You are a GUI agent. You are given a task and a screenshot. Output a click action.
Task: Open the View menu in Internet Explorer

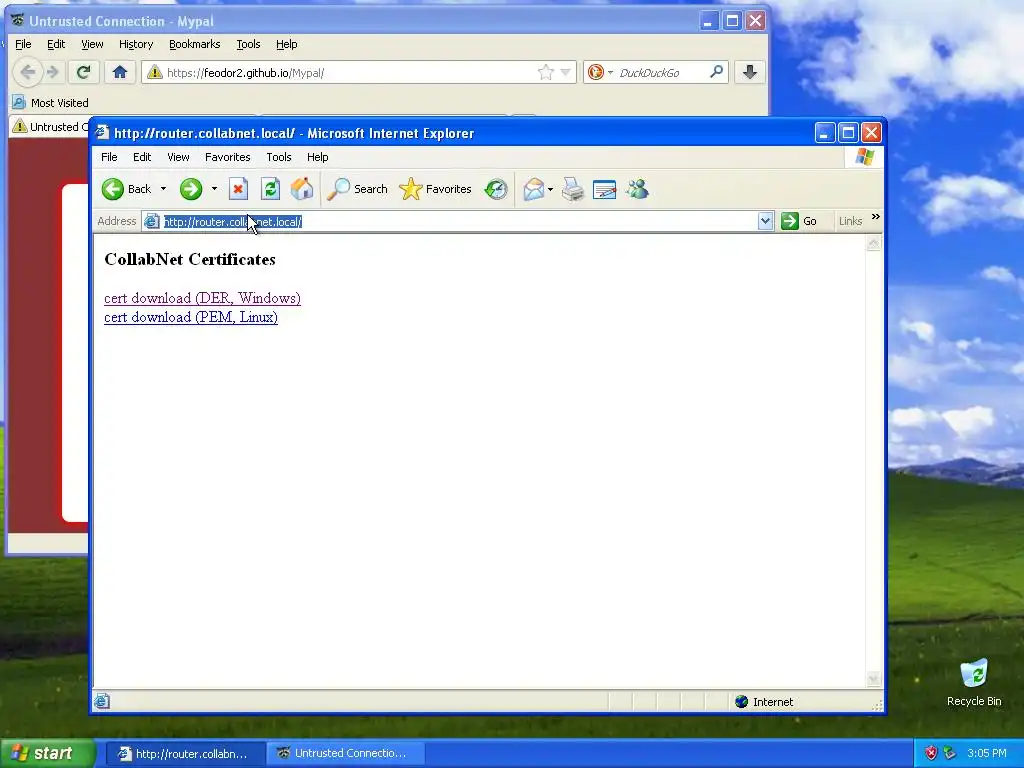pos(178,157)
